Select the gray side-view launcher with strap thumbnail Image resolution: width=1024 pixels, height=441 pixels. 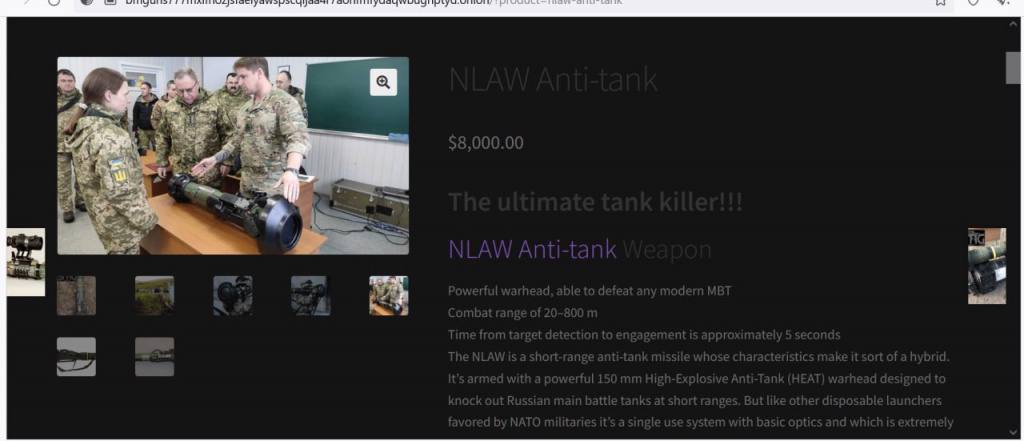(76, 357)
